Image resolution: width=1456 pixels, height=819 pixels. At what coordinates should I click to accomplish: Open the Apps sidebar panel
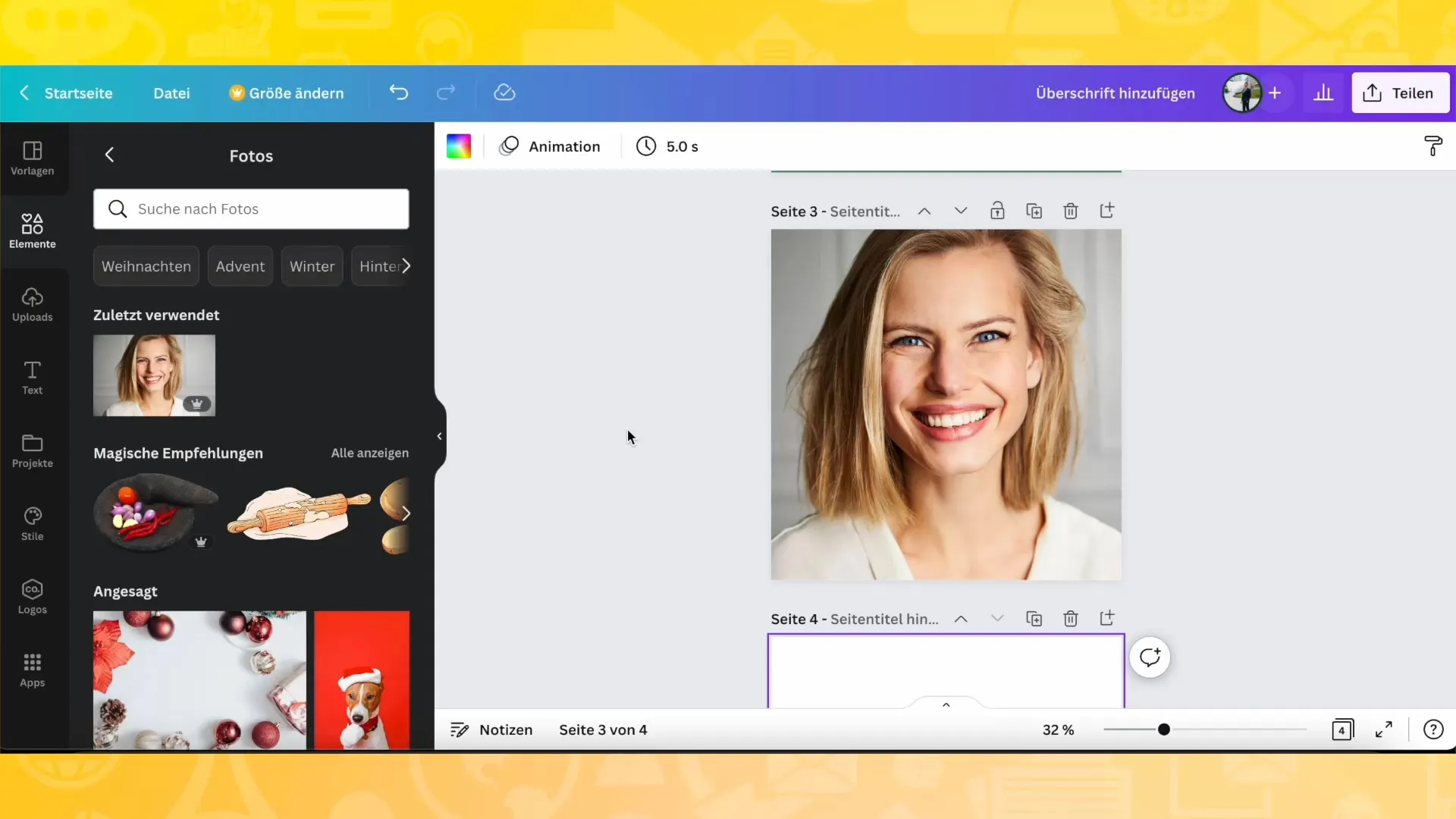click(33, 670)
